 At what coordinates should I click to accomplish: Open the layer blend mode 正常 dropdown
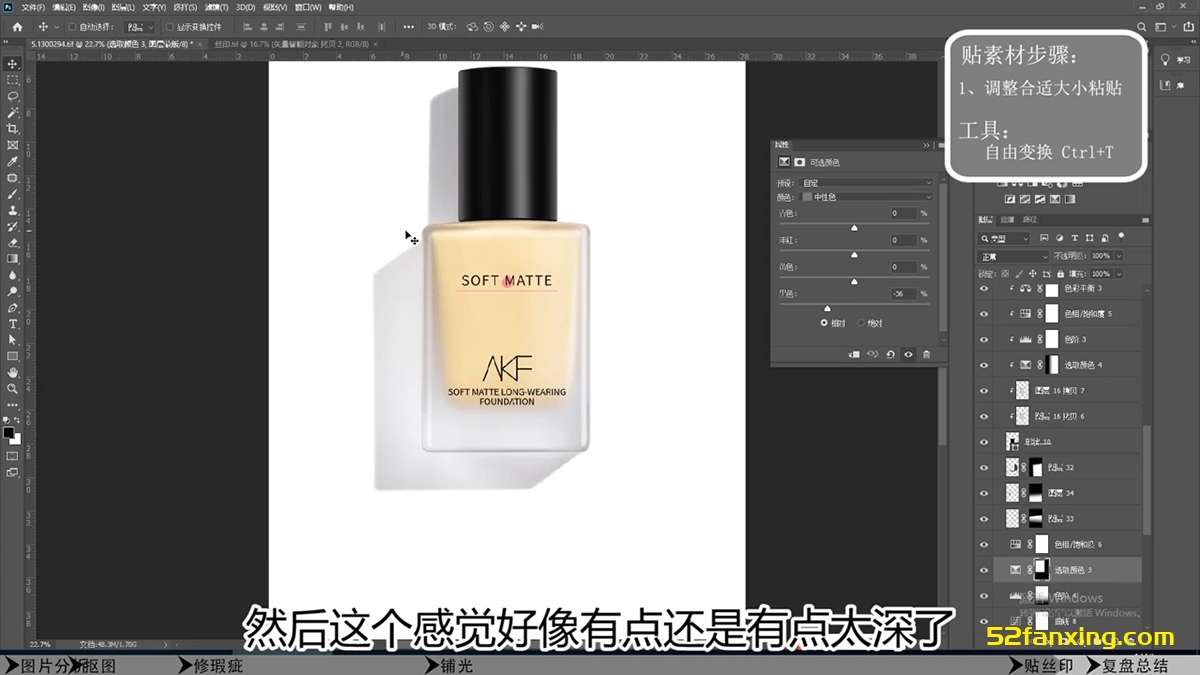click(x=1013, y=257)
